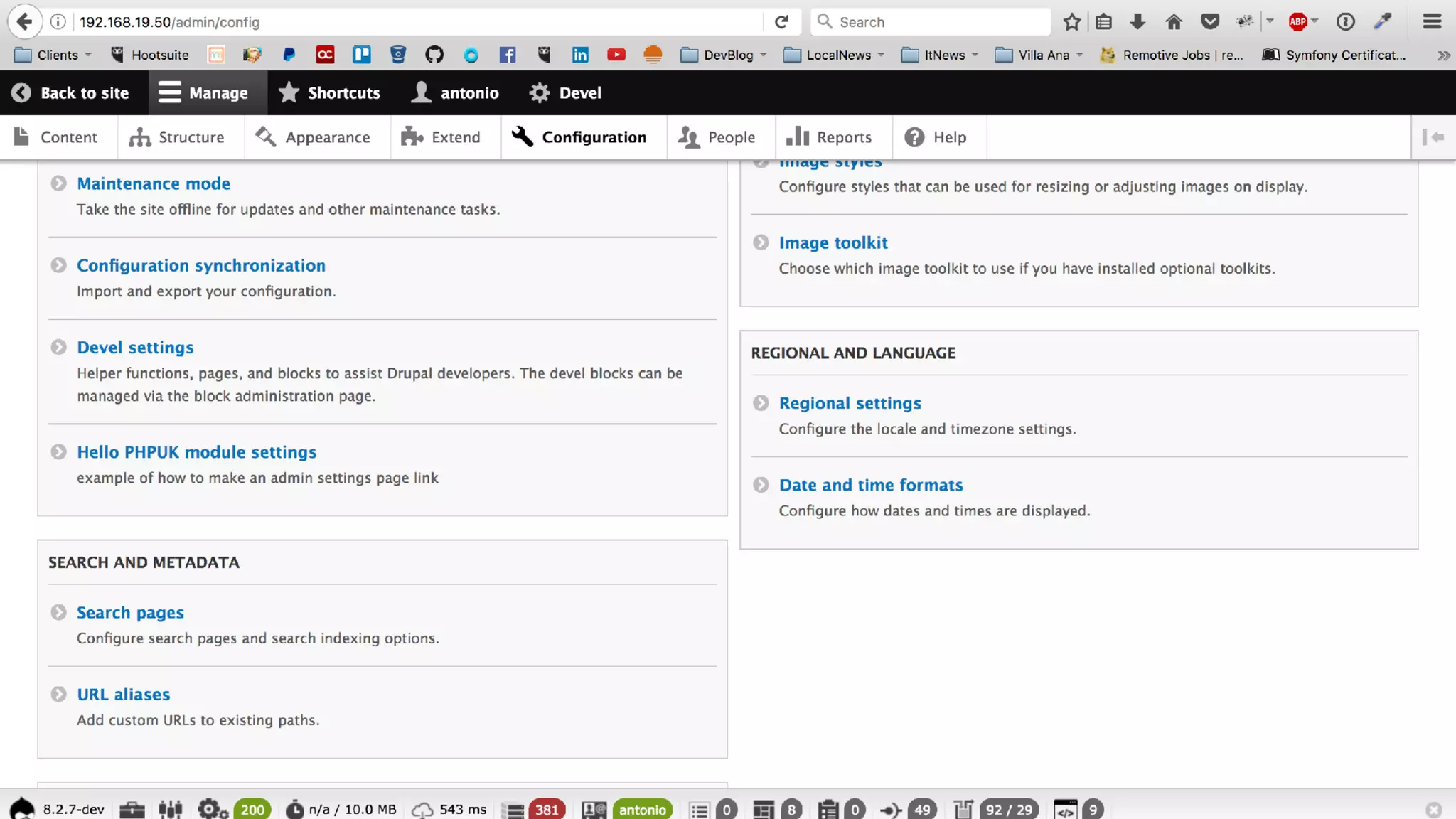Open the Maintenance mode link
This screenshot has width=1456, height=819.
(154, 183)
